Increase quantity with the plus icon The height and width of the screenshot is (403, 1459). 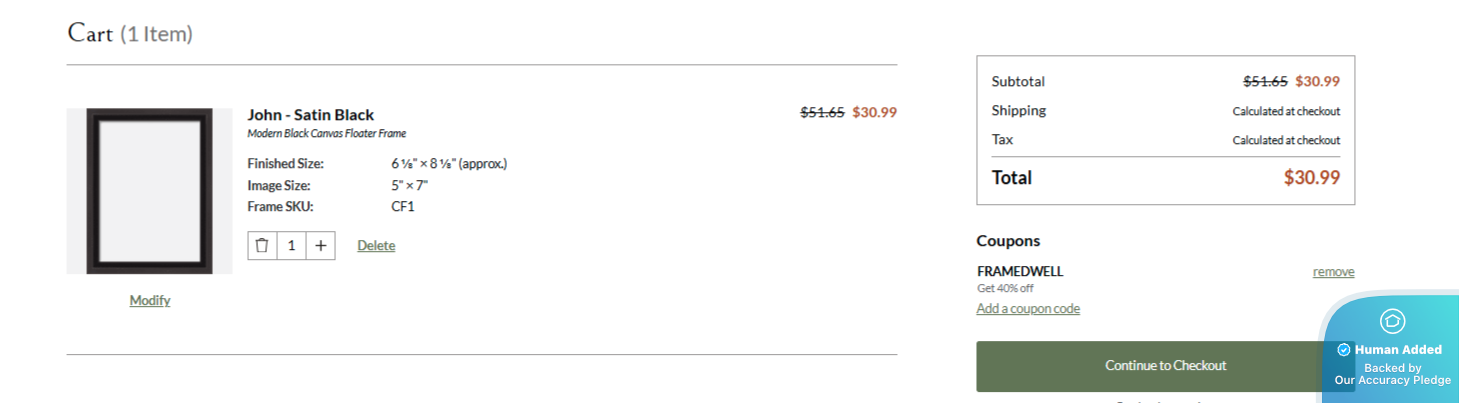[320, 245]
